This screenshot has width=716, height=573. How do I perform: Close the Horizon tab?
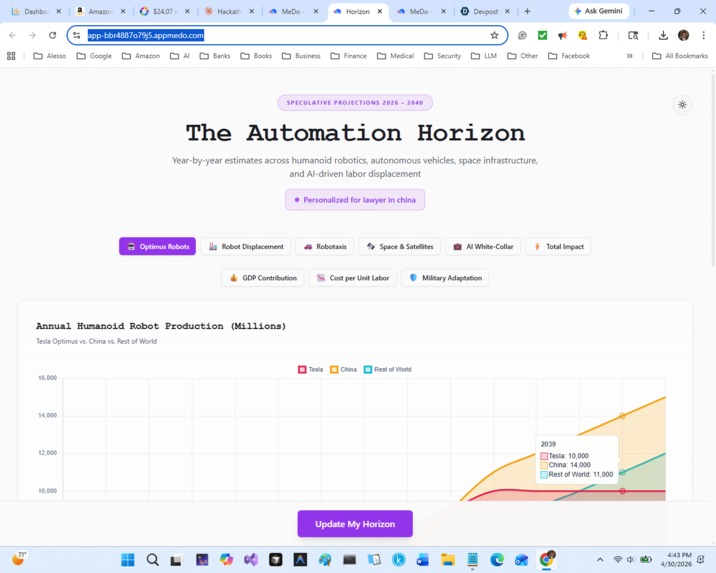tap(379, 11)
